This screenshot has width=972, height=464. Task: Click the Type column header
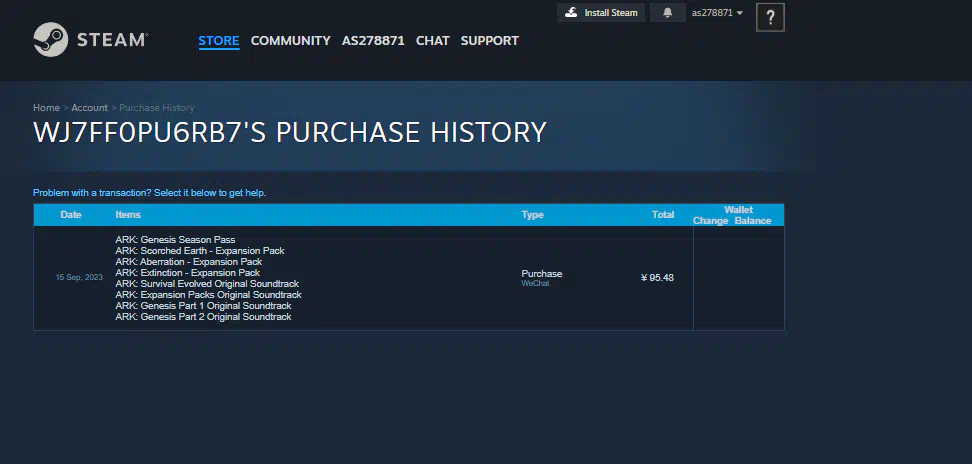click(x=532, y=215)
